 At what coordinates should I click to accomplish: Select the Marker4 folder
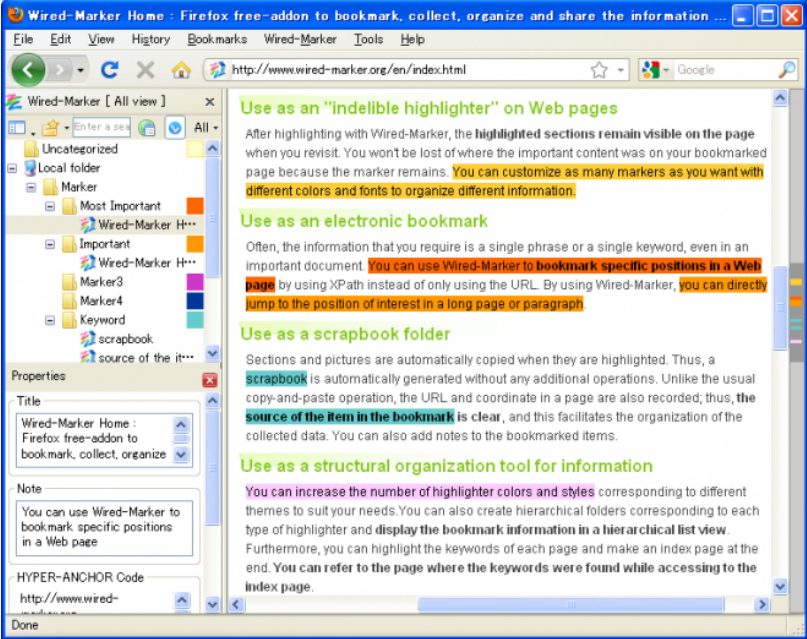coord(93,301)
